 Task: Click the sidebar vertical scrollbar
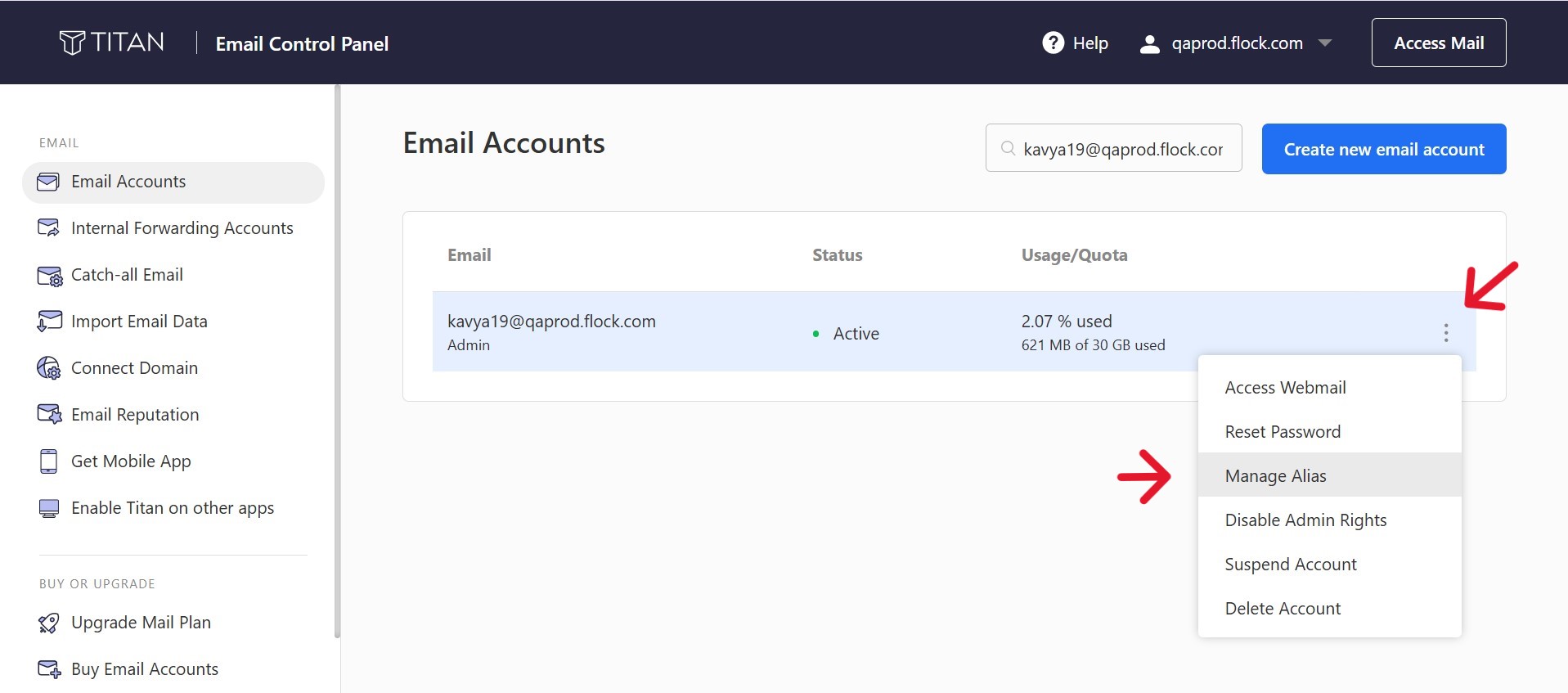point(337,360)
